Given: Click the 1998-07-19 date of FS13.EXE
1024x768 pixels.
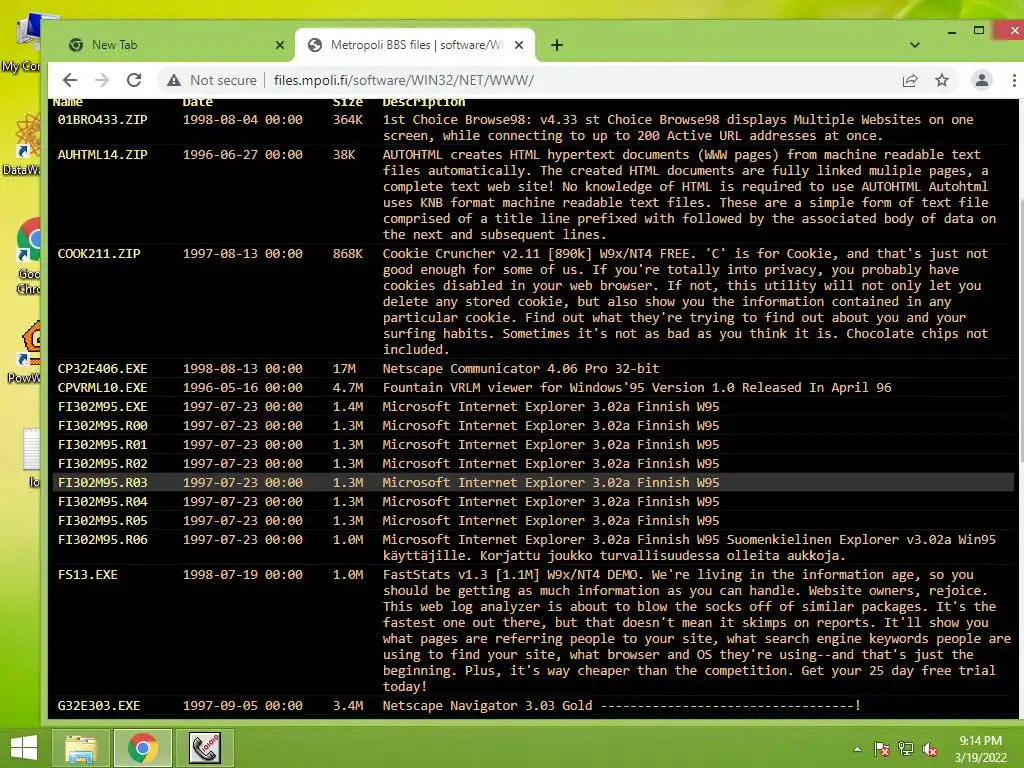Looking at the screenshot, I should point(242,575).
